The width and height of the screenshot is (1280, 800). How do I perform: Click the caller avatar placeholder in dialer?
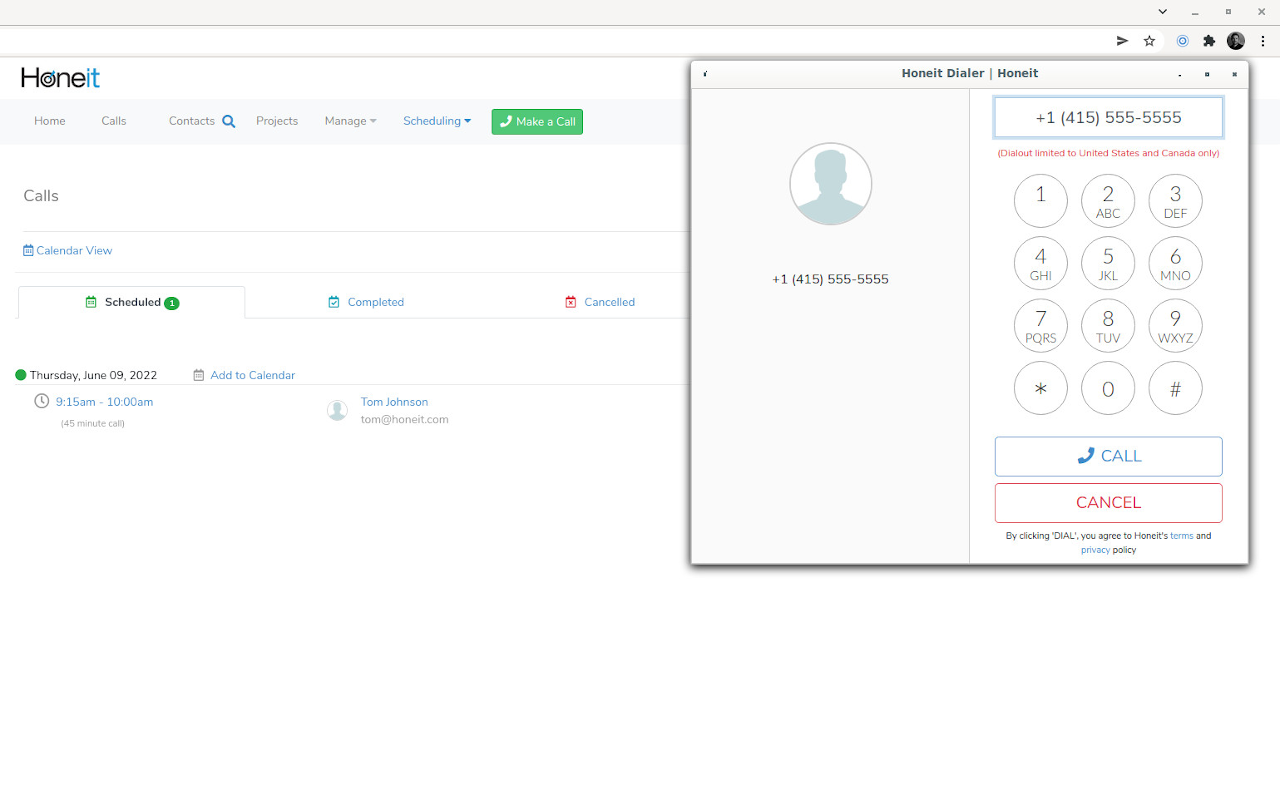[830, 184]
